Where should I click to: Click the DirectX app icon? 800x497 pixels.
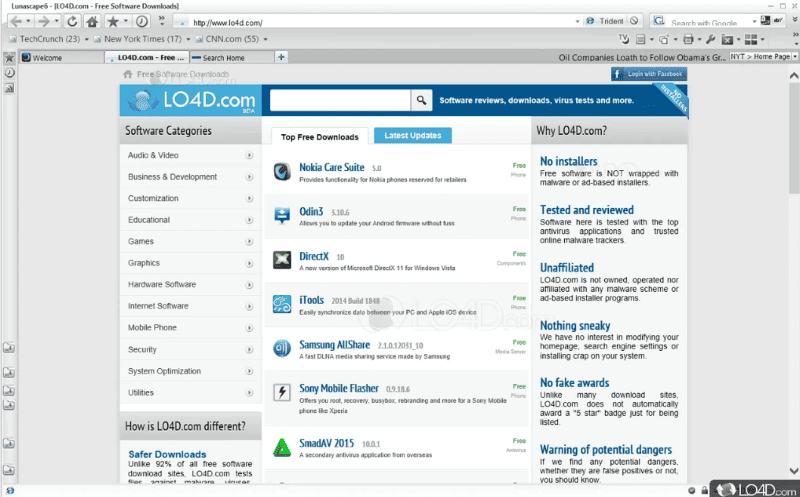coord(282,260)
